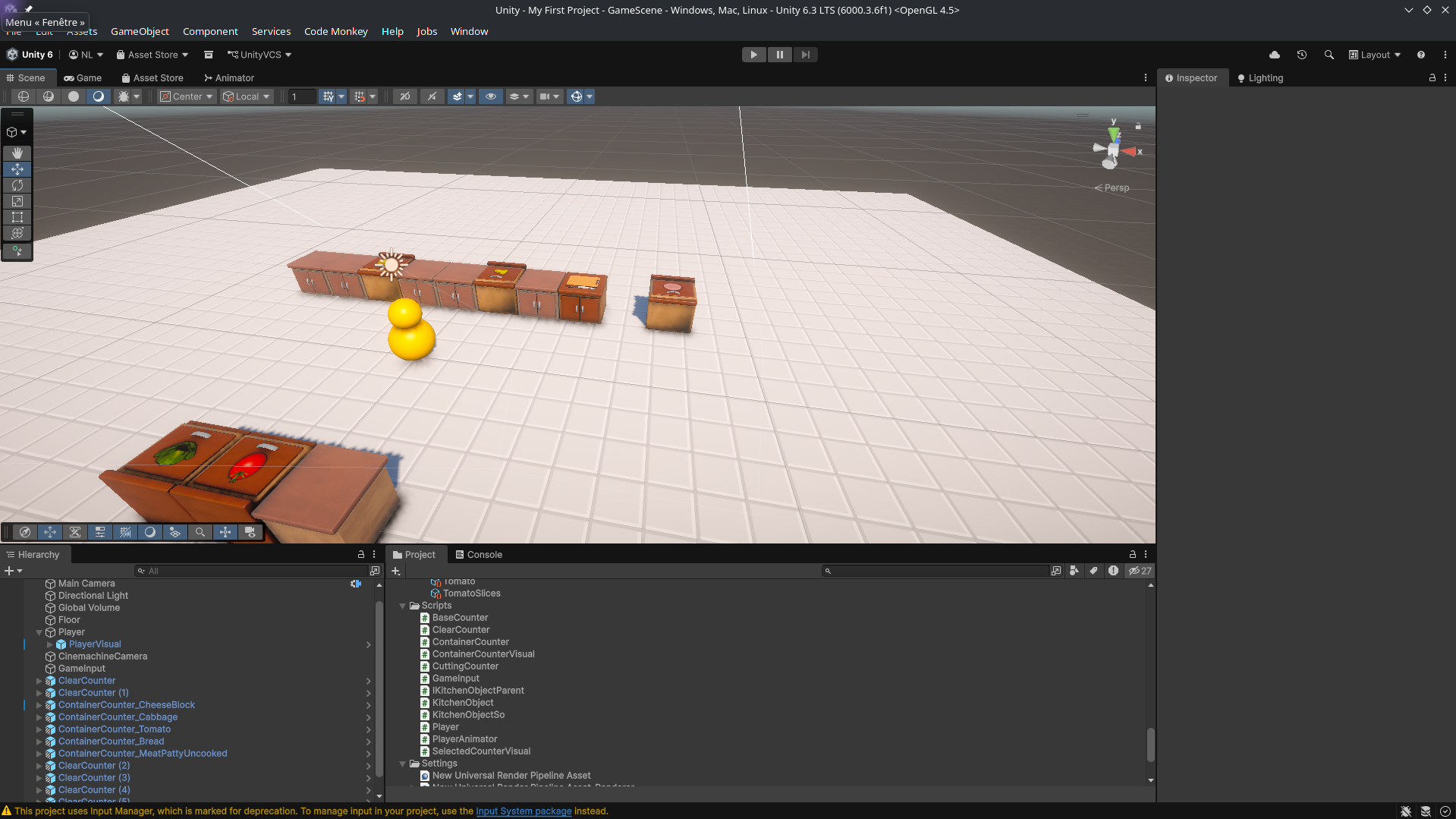Click the Hierarchy panel vertical scrollbar
Viewport: 1456px width, 819px height.
pos(379,691)
